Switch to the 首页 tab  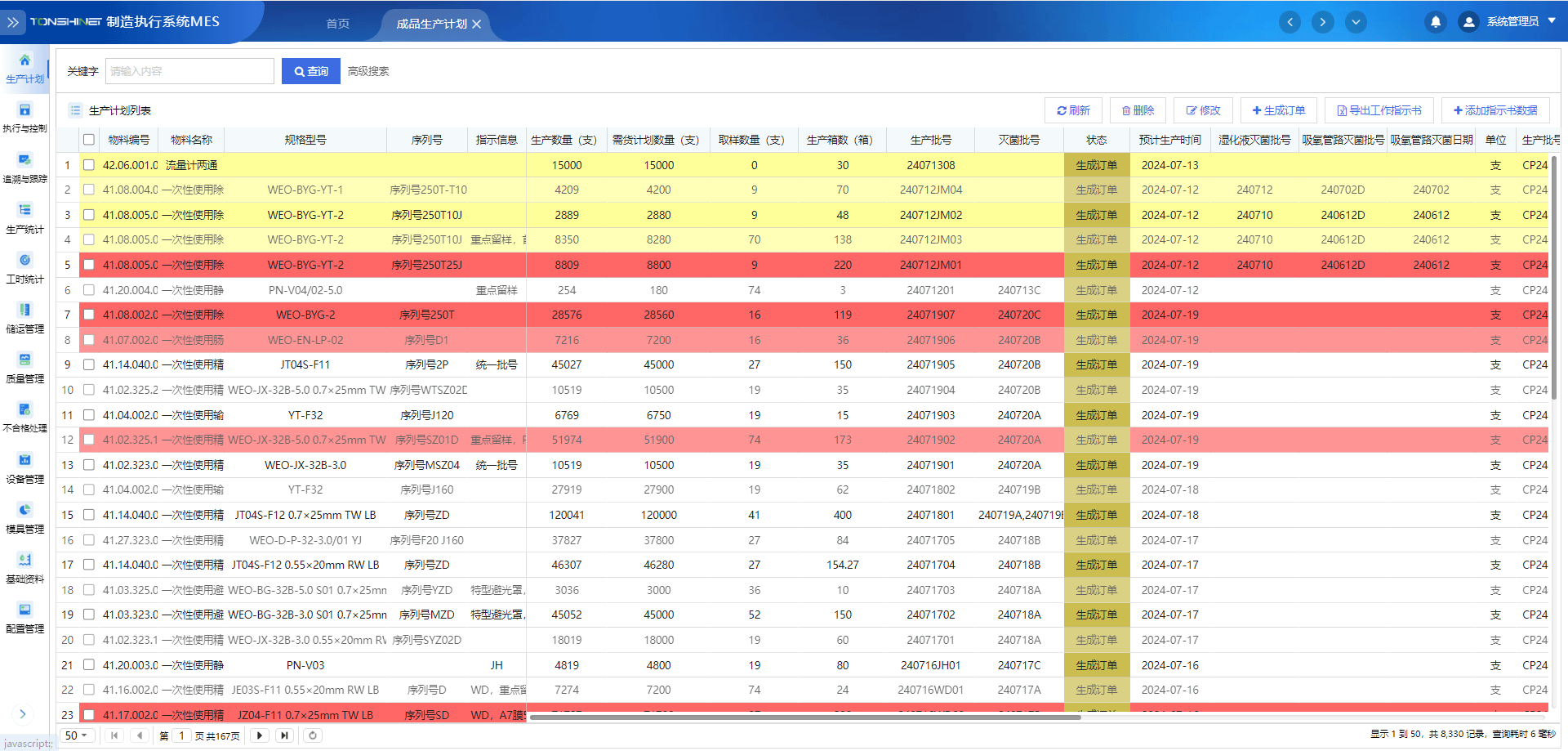337,24
